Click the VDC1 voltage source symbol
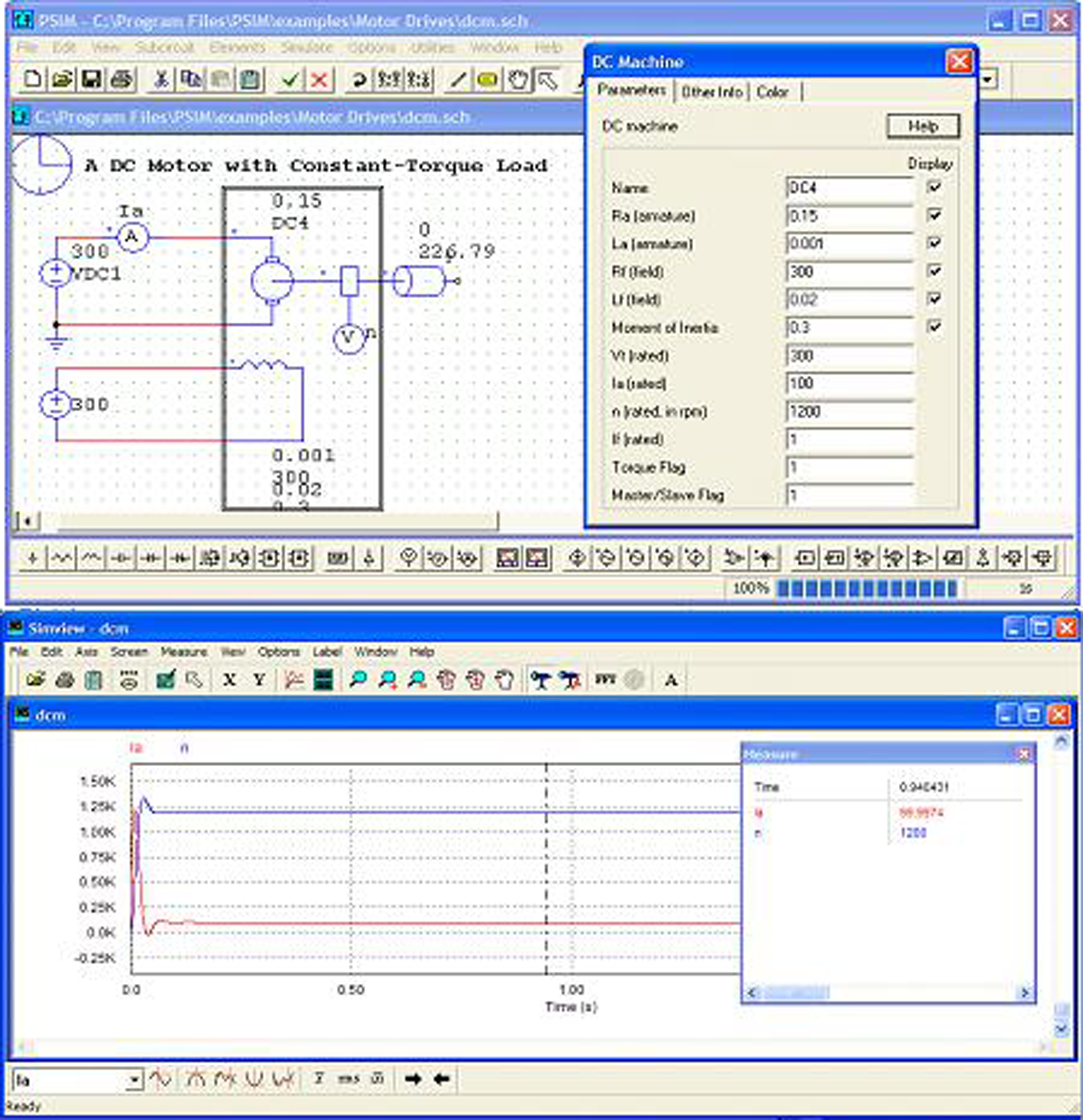The width and height of the screenshot is (1083, 1120). [56, 273]
